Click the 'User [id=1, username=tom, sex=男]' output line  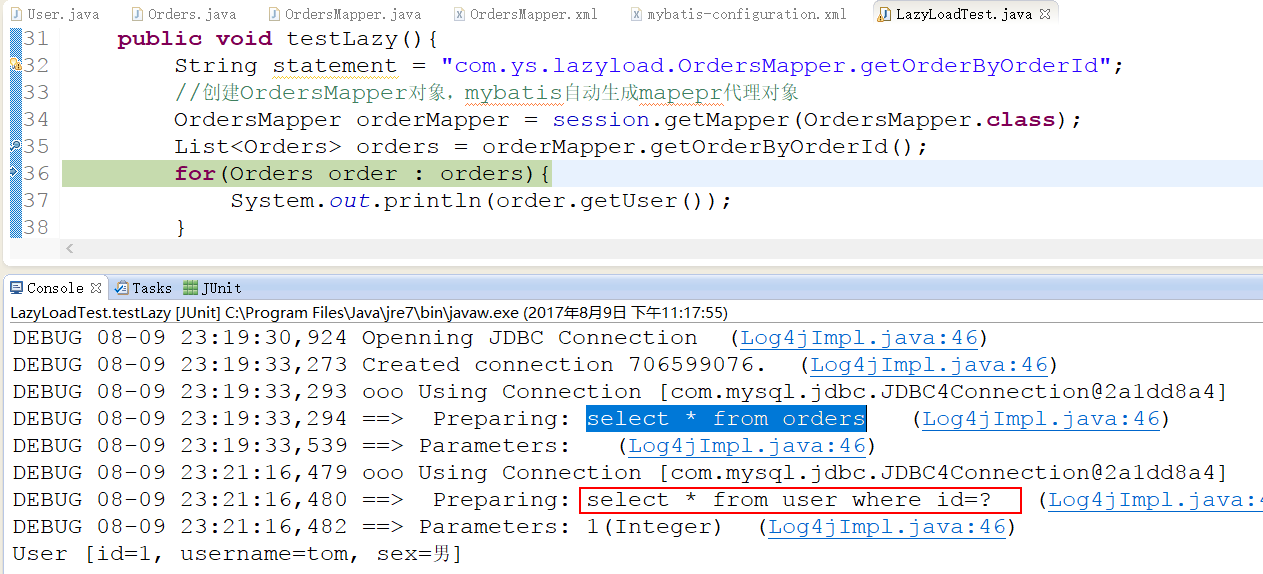[237, 554]
